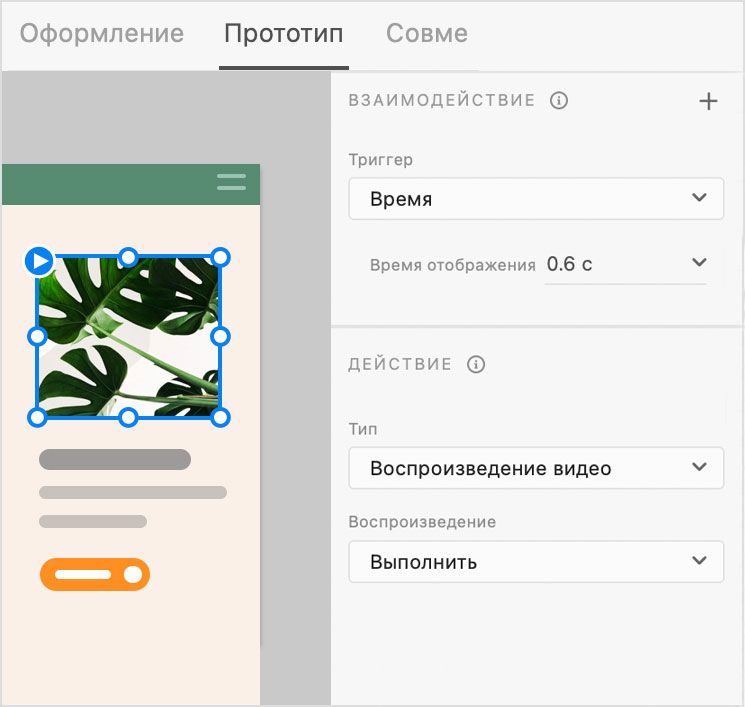Open Тип dropdown showing Воспроизведение видео
The width and height of the screenshot is (745, 707).
click(536, 468)
